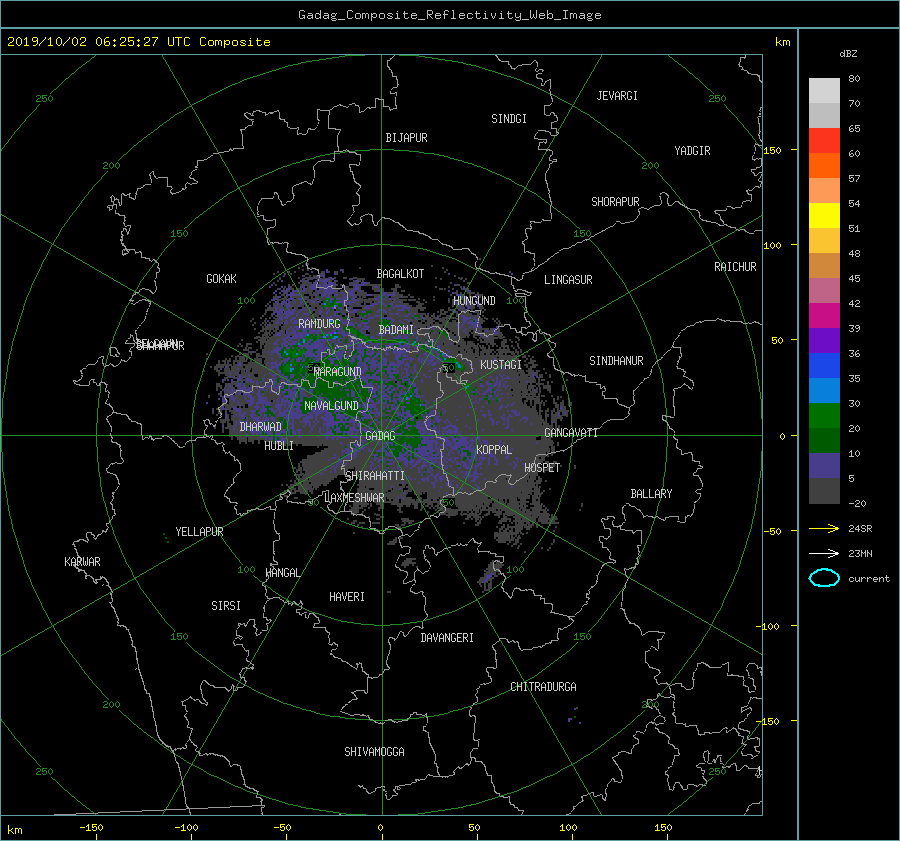Click the cyan 'current' ellipse legend icon

(824, 578)
